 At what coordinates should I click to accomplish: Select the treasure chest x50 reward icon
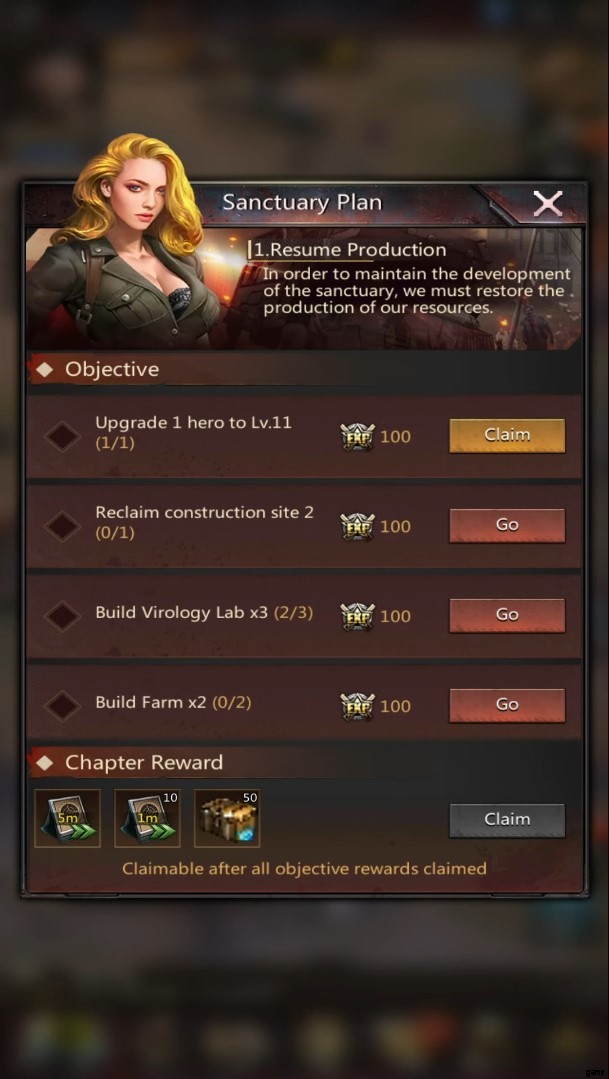point(227,818)
